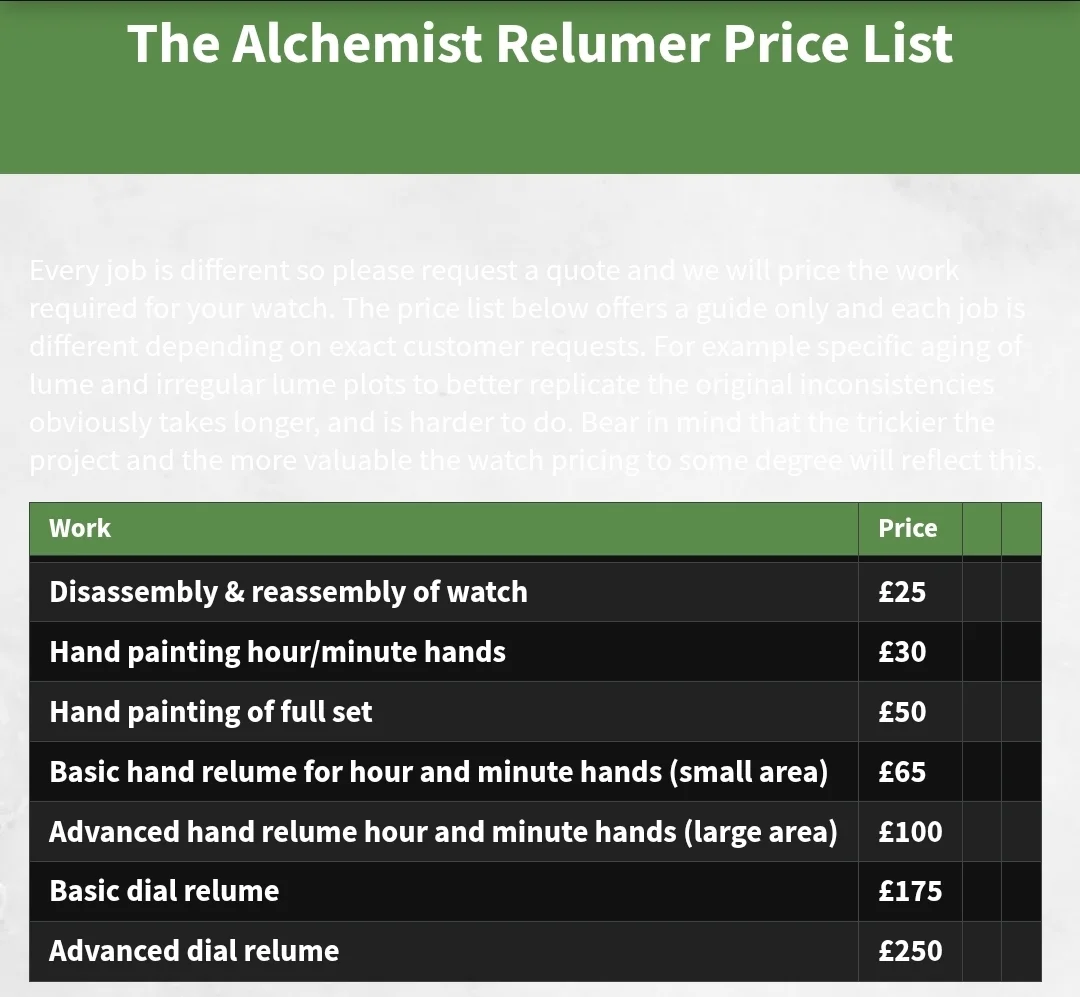This screenshot has height=997, width=1080.
Task: Click the £65 price cell
Action: point(902,772)
